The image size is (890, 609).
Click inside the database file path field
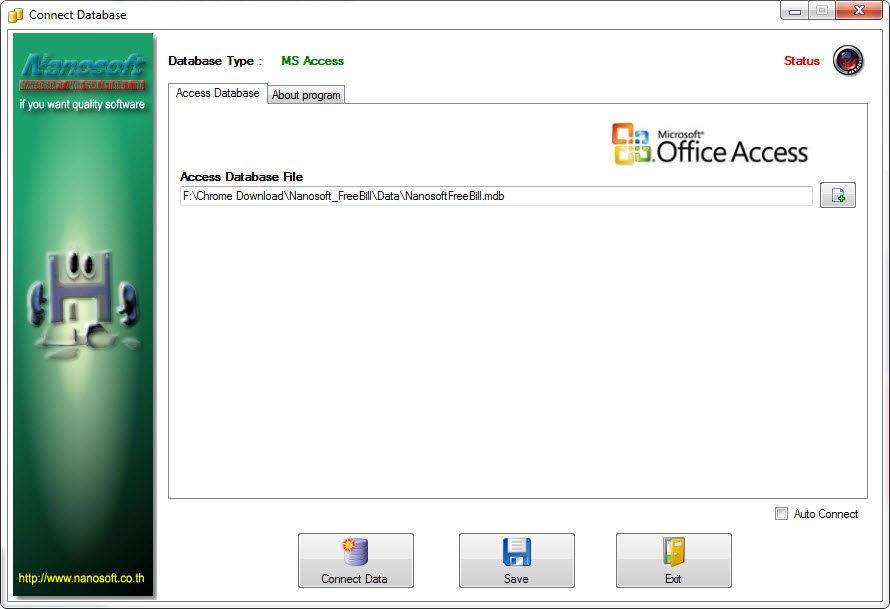pyautogui.click(x=495, y=196)
